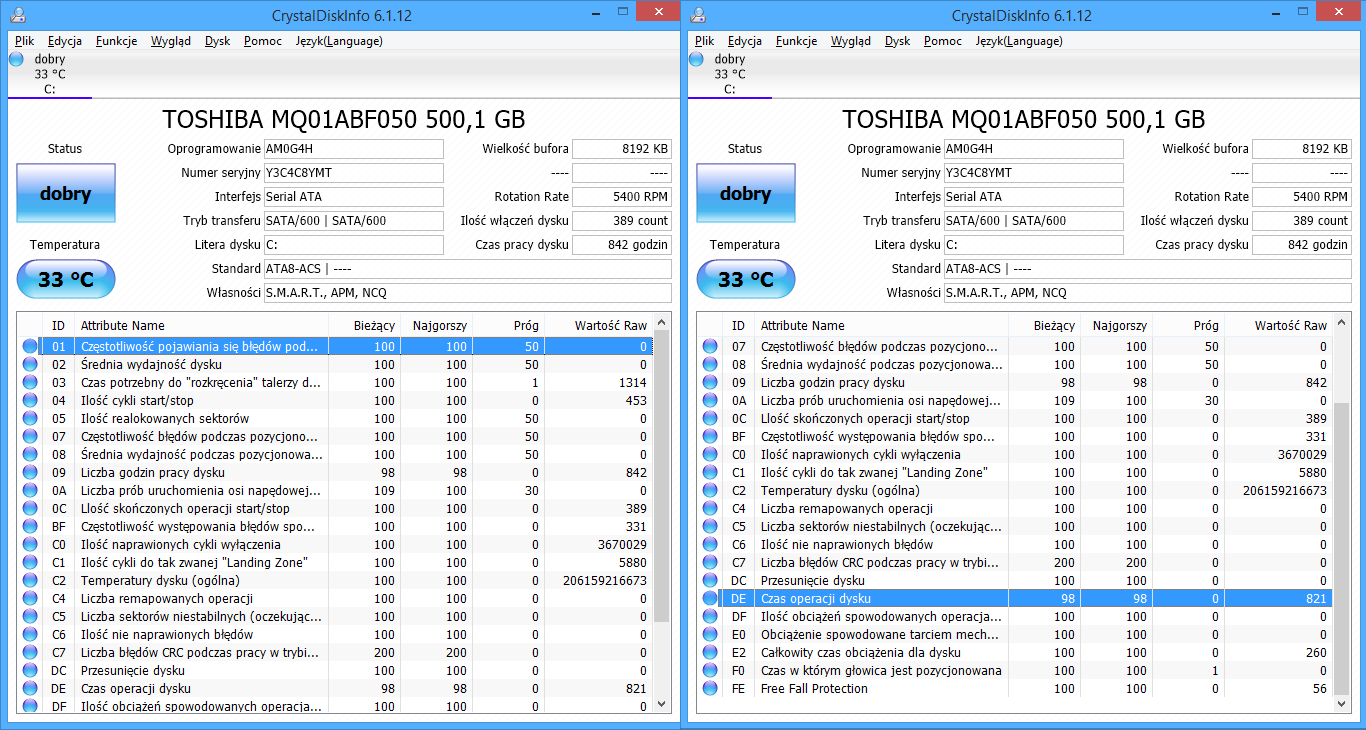This screenshot has width=1366, height=730.
Task: Click "Ilość realokowanych sektorów" attribute name
Action: pyautogui.click(x=165, y=419)
